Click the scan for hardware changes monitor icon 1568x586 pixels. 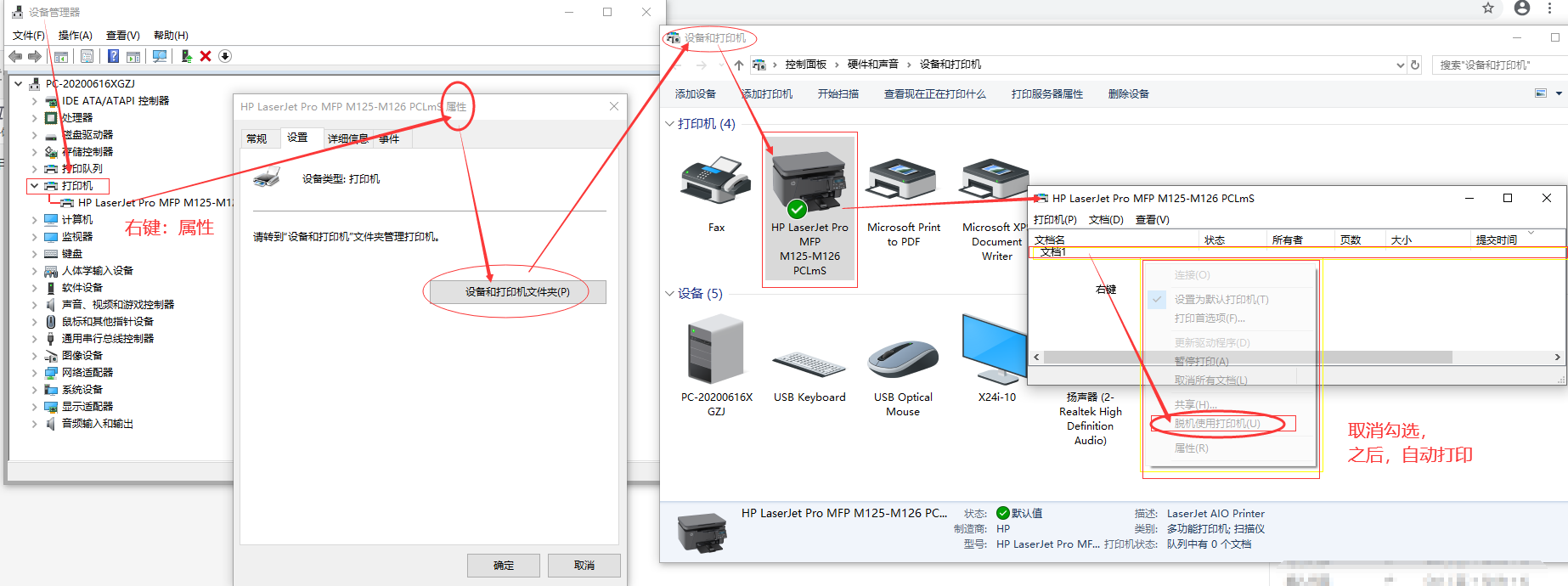point(159,56)
